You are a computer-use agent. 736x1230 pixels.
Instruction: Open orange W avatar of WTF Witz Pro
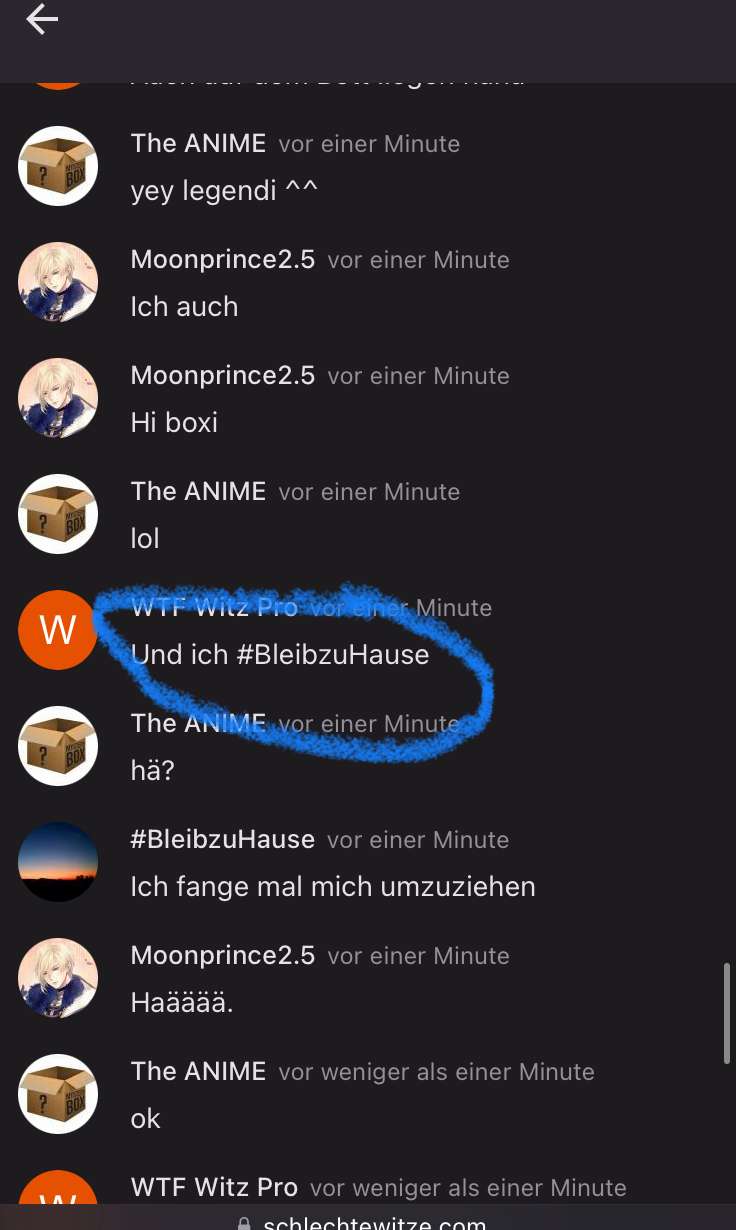pos(58,630)
